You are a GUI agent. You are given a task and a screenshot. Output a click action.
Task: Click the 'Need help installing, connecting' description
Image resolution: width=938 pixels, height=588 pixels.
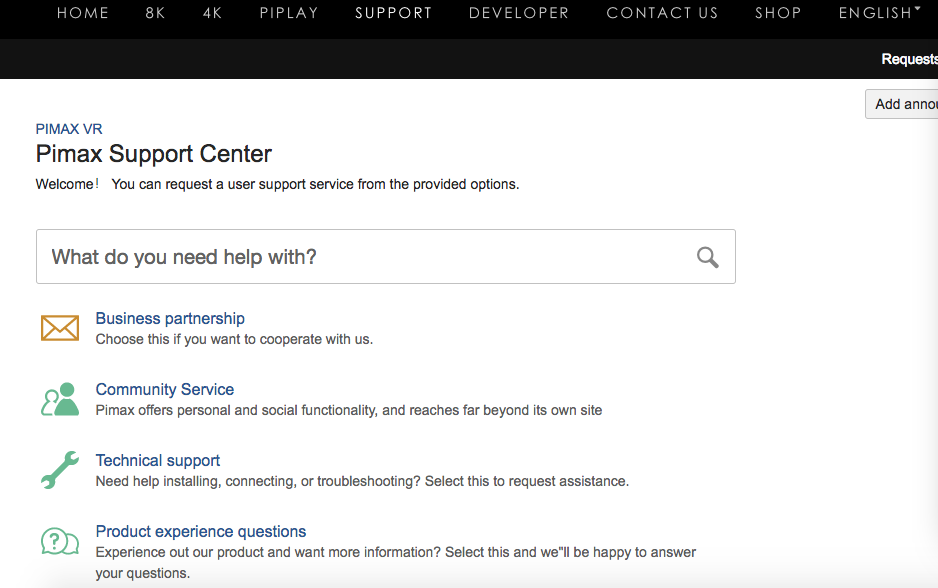tap(362, 481)
